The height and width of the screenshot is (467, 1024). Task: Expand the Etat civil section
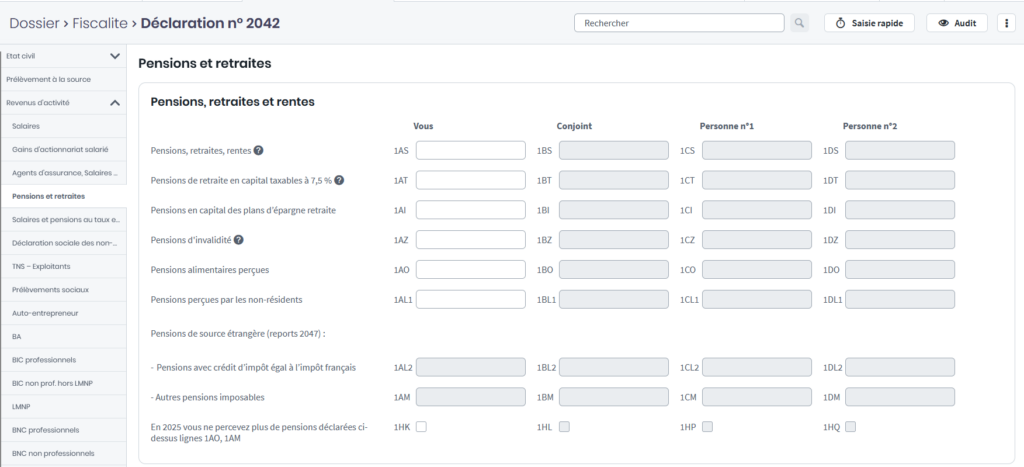point(115,56)
